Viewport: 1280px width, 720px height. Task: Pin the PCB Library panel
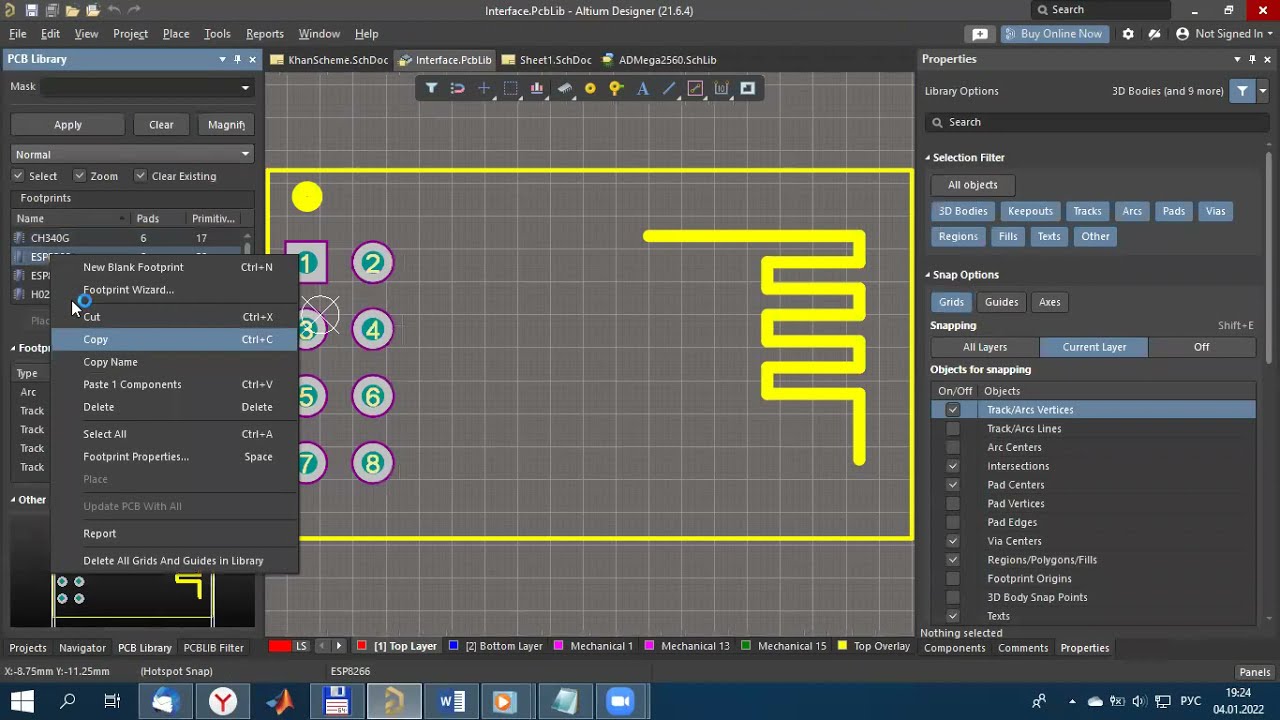[x=237, y=59]
